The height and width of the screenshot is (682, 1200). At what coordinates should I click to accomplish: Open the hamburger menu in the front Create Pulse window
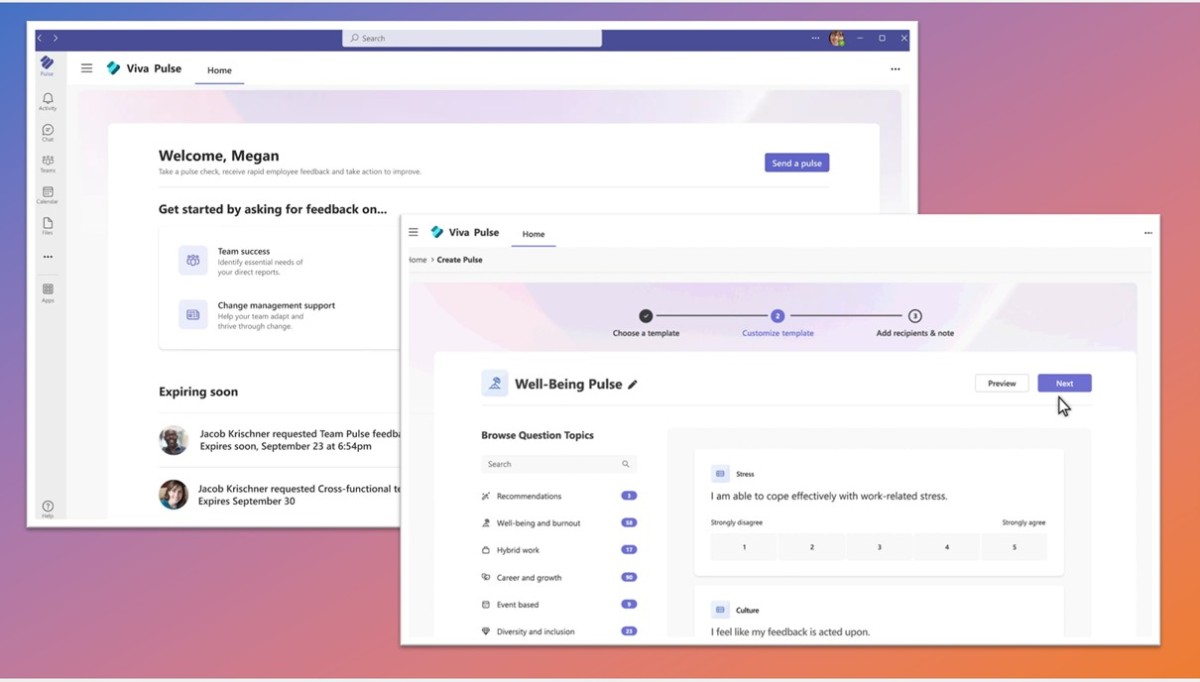point(413,232)
